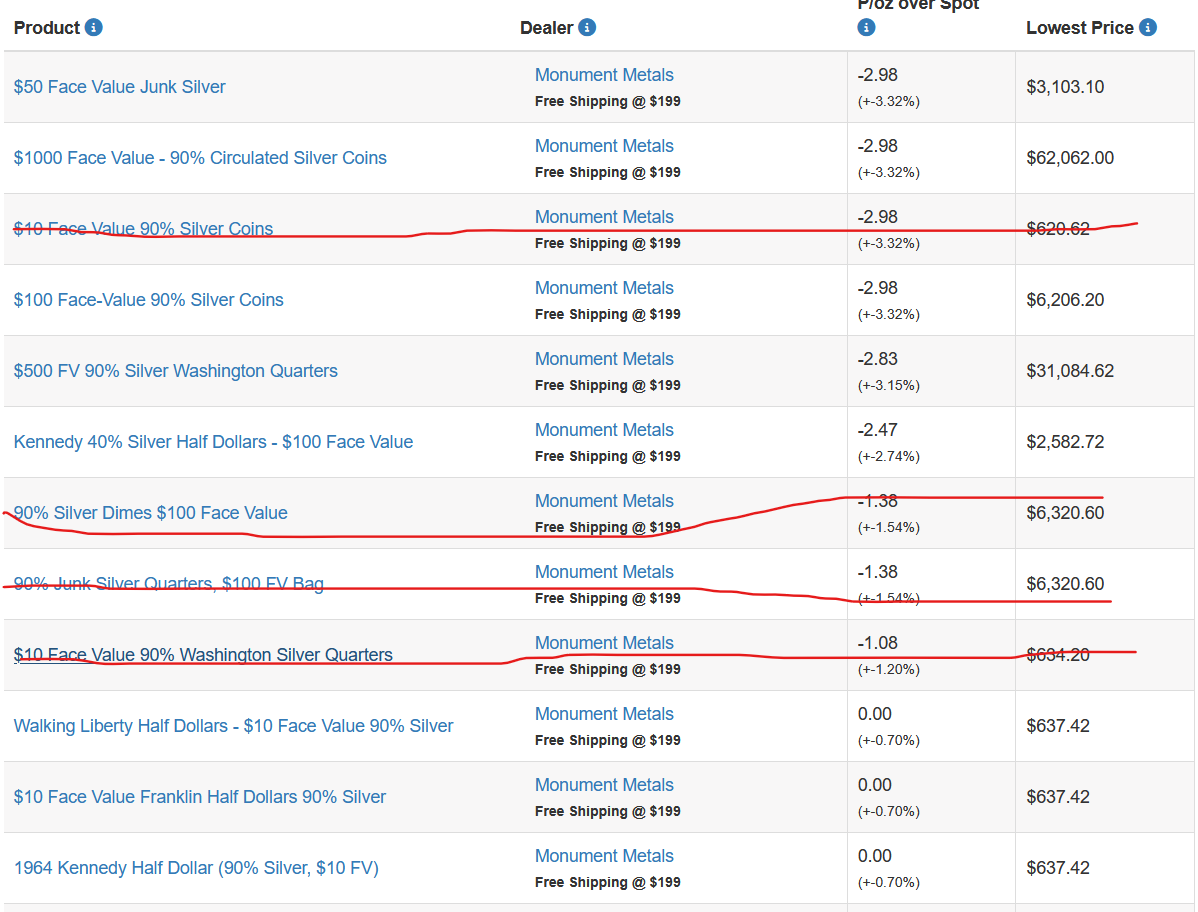Image resolution: width=1198 pixels, height=912 pixels.
Task: Sort by the Dealer column header
Action: pos(546,27)
